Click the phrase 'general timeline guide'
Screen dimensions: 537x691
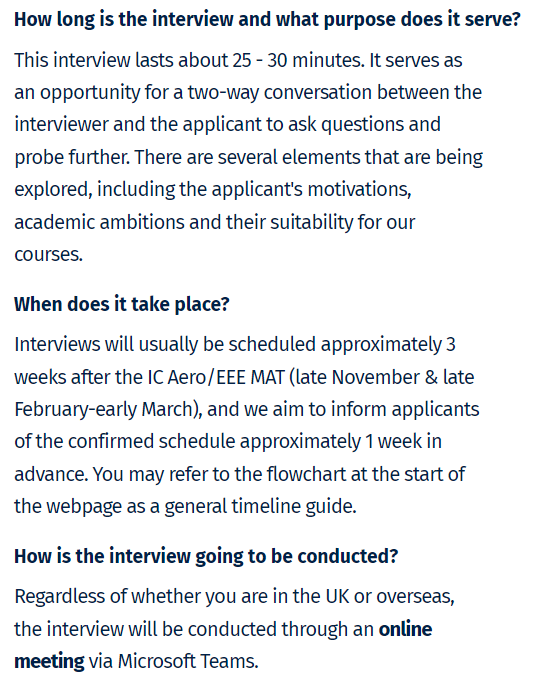coord(260,506)
